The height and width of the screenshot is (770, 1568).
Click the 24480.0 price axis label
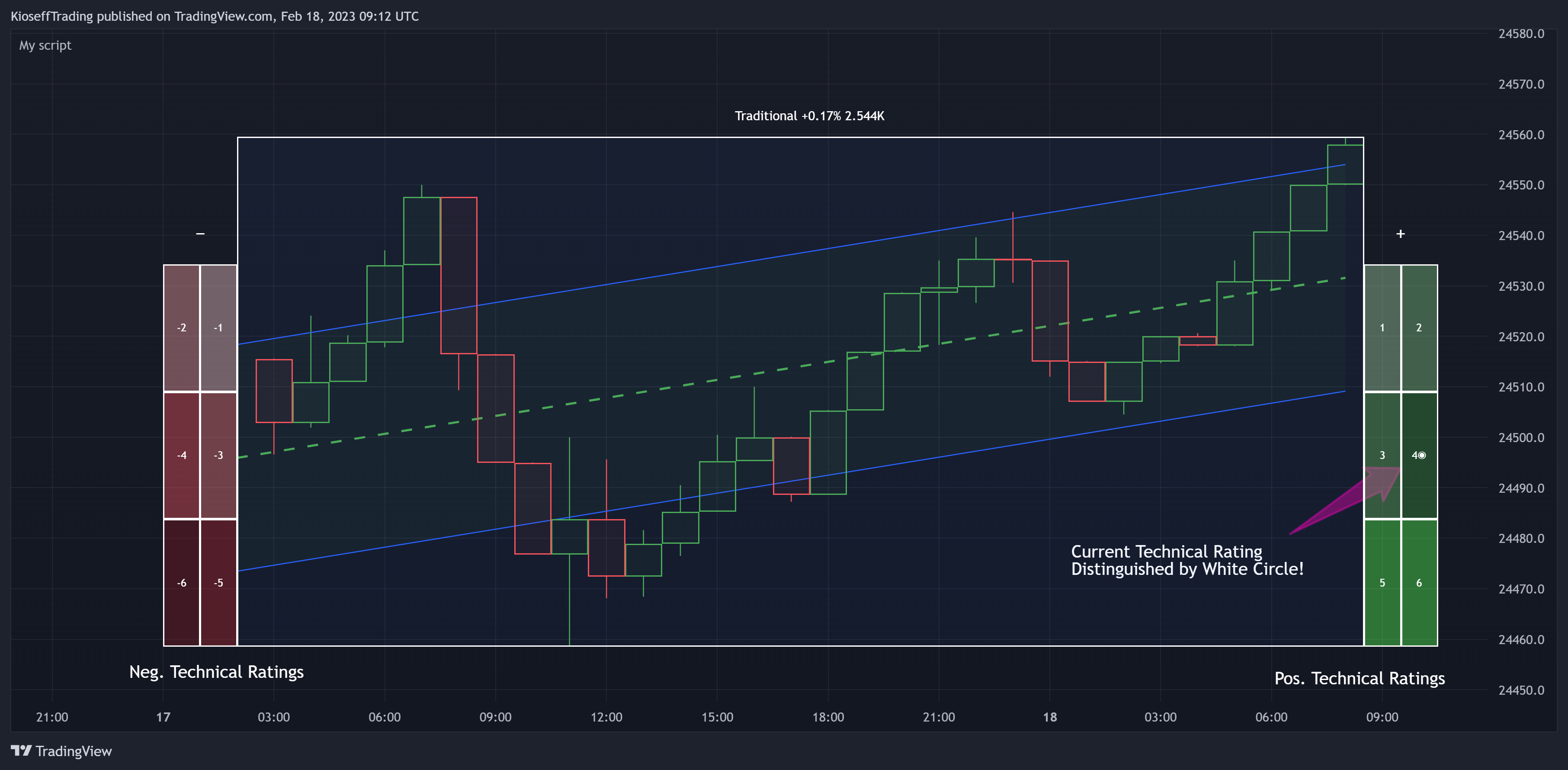[x=1521, y=539]
